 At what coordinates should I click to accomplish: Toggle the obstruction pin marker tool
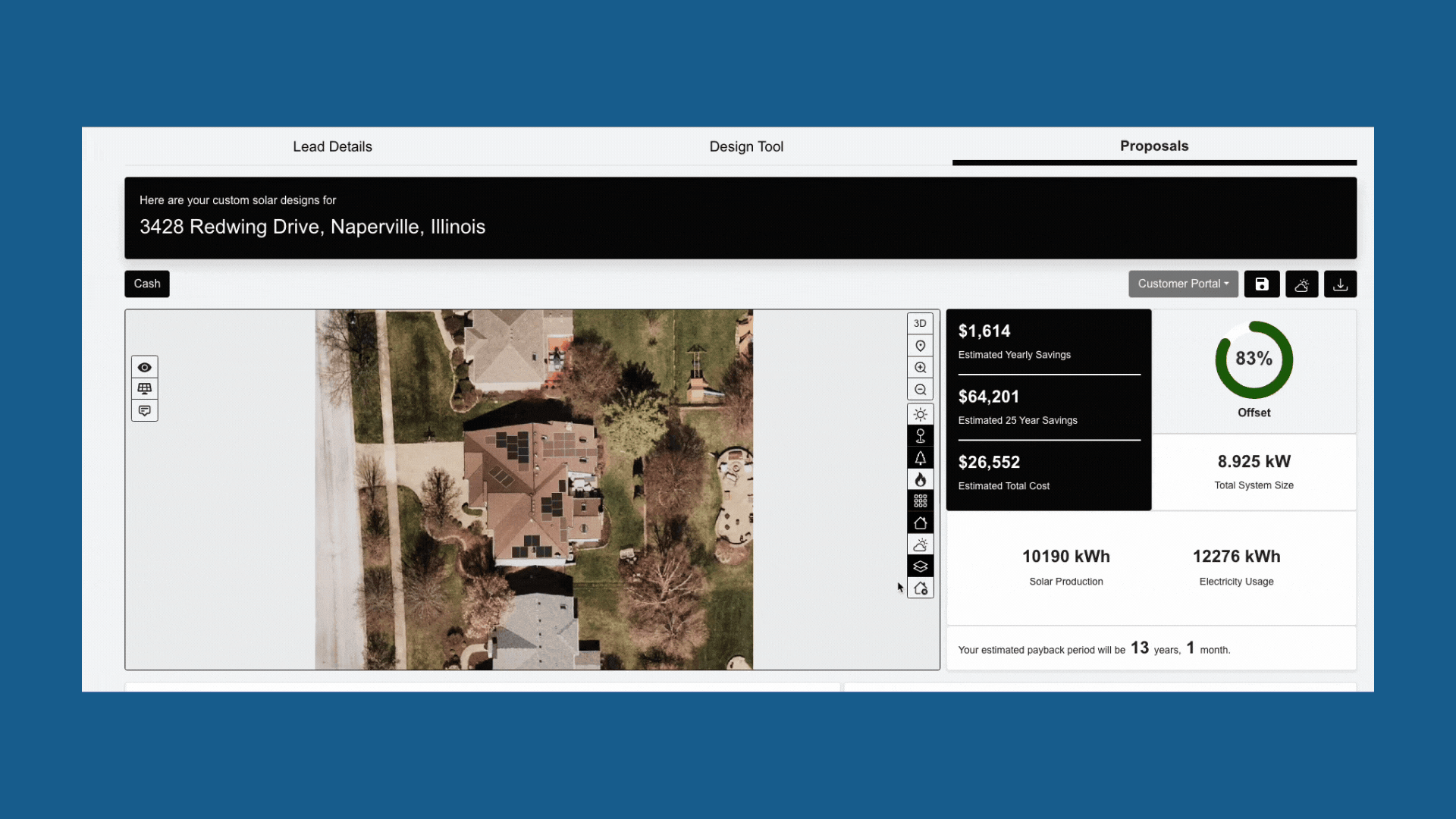[x=920, y=436]
